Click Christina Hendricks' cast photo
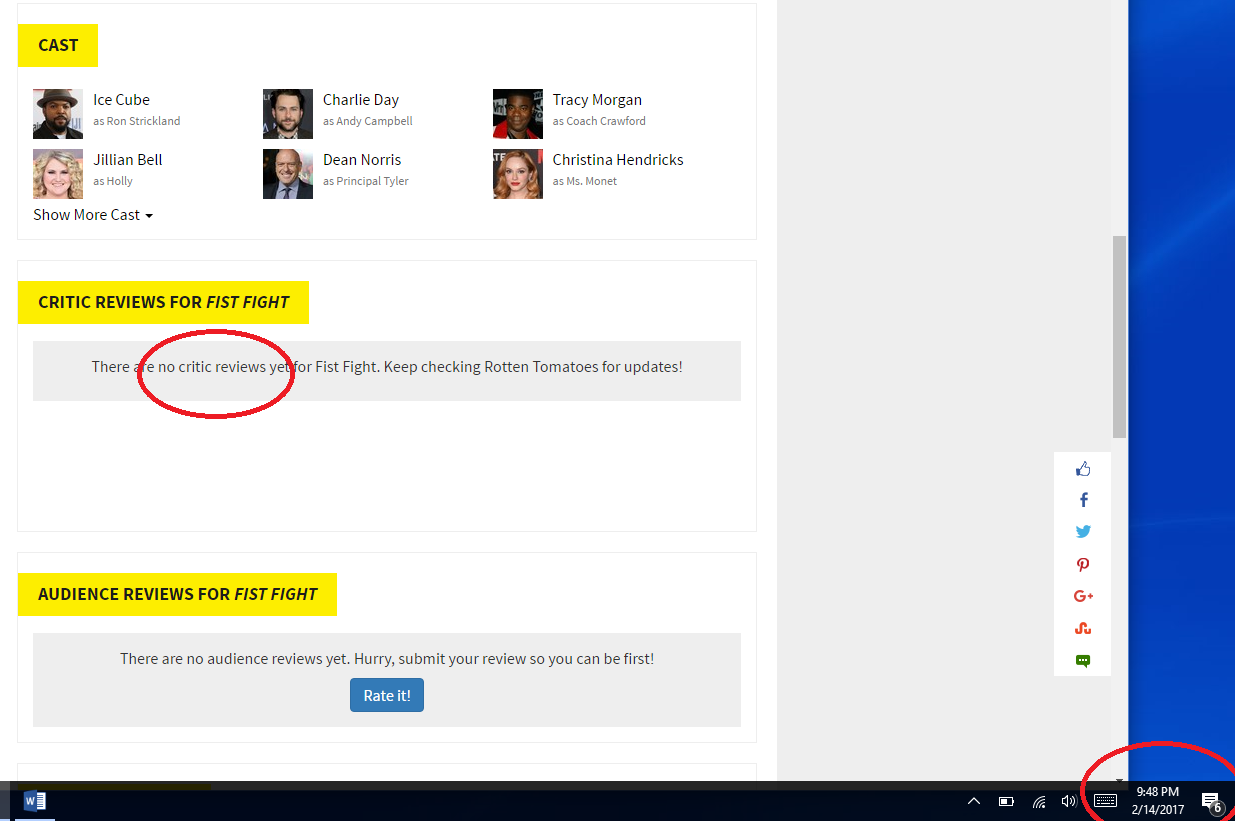 [x=518, y=174]
